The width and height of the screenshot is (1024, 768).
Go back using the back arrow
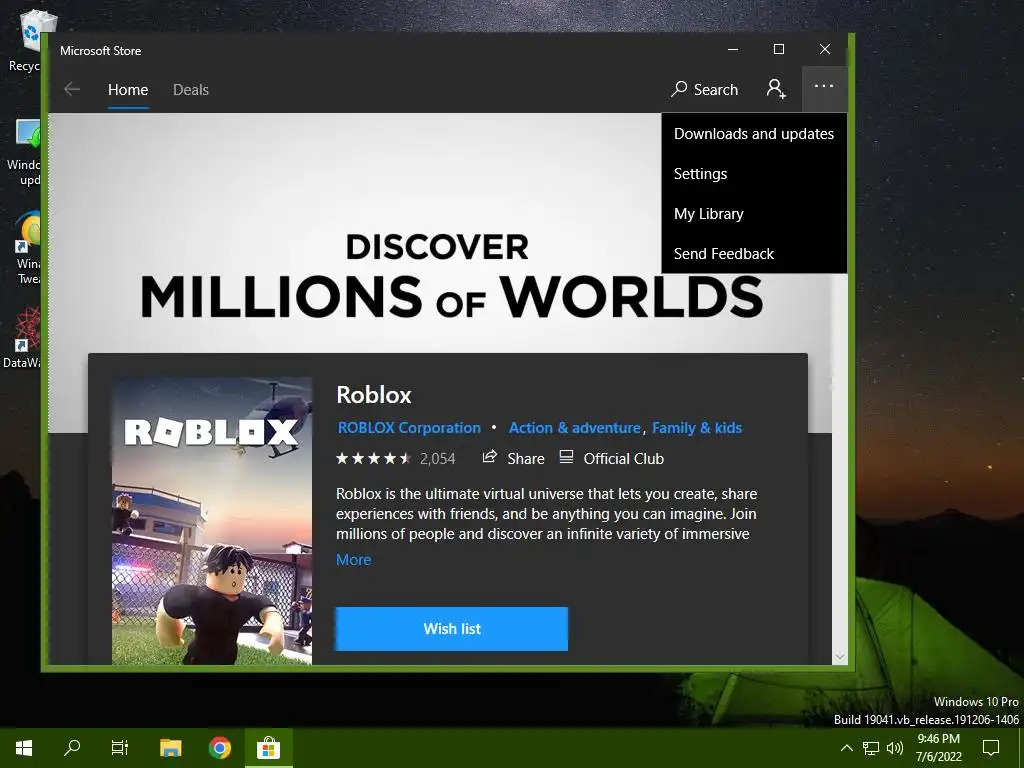[72, 89]
